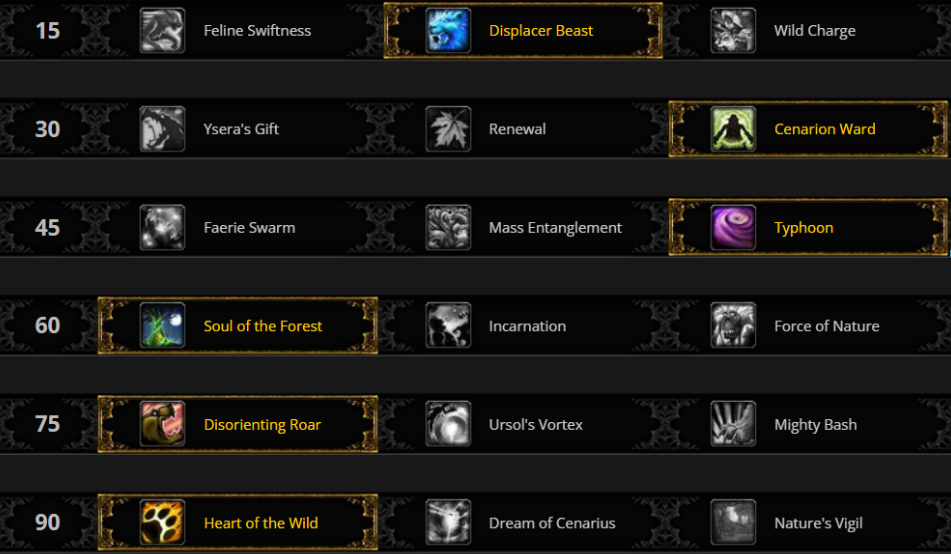Select the Faerie Swarm talent label
Screen dimensions: 951x554
(249, 228)
